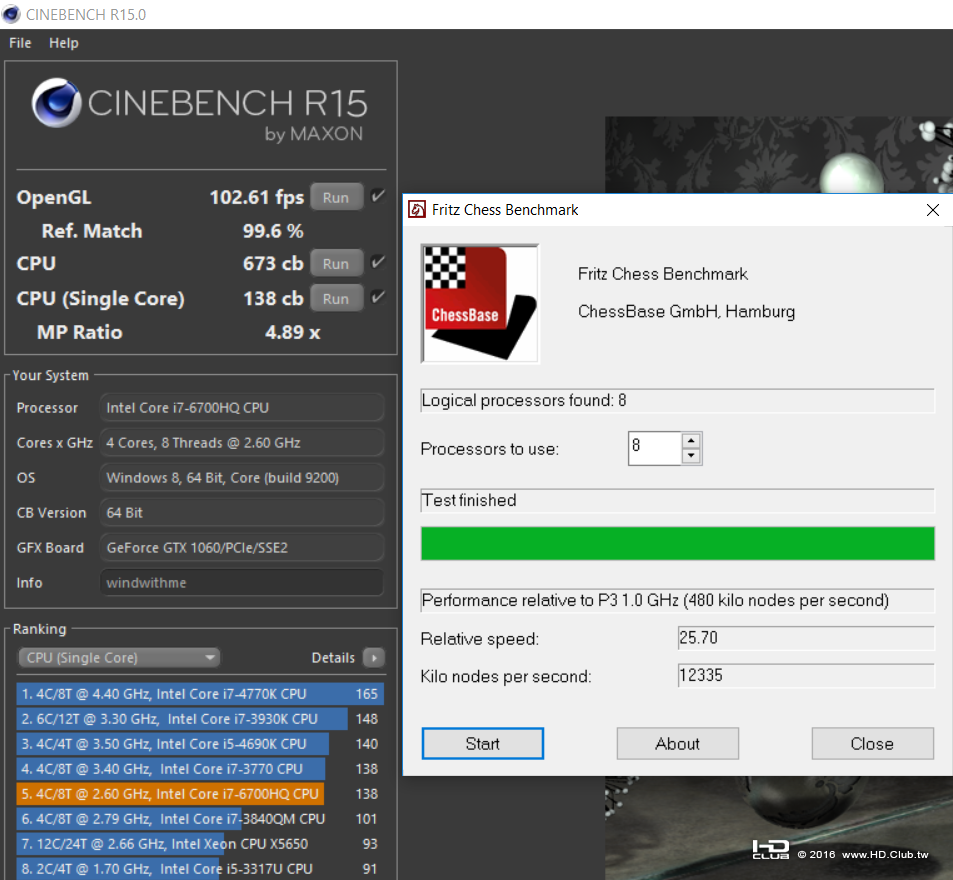Viewport: 953px width, 880px height.
Task: Select ranking row Intel Core i7-4770K CPU
Action: [x=200, y=694]
